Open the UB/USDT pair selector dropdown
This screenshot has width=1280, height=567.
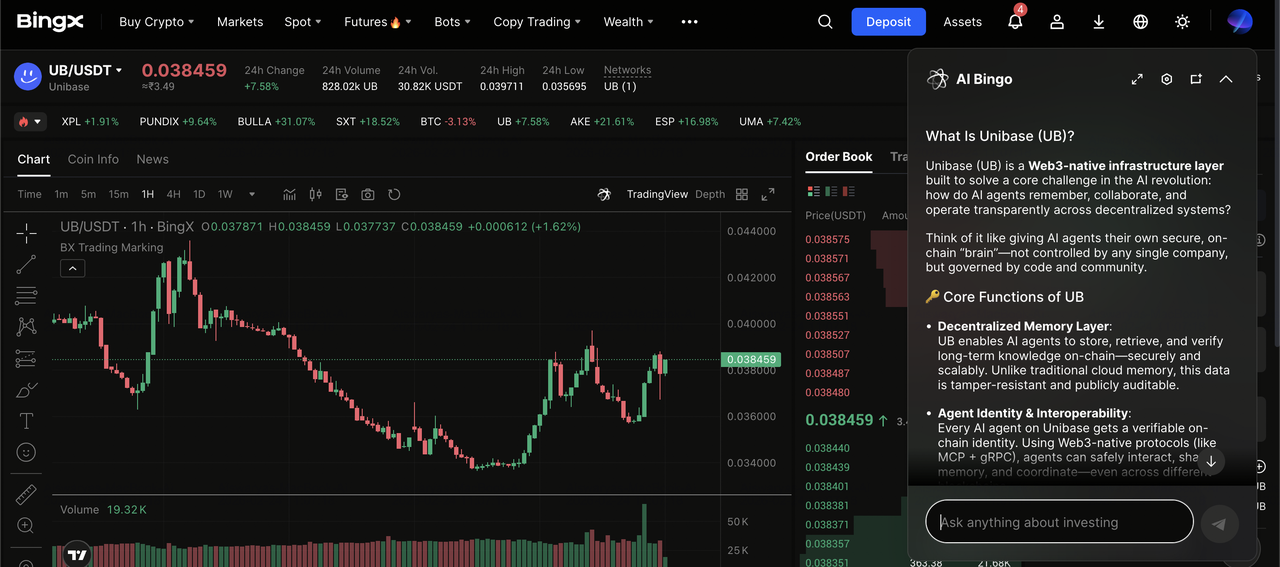tap(119, 70)
